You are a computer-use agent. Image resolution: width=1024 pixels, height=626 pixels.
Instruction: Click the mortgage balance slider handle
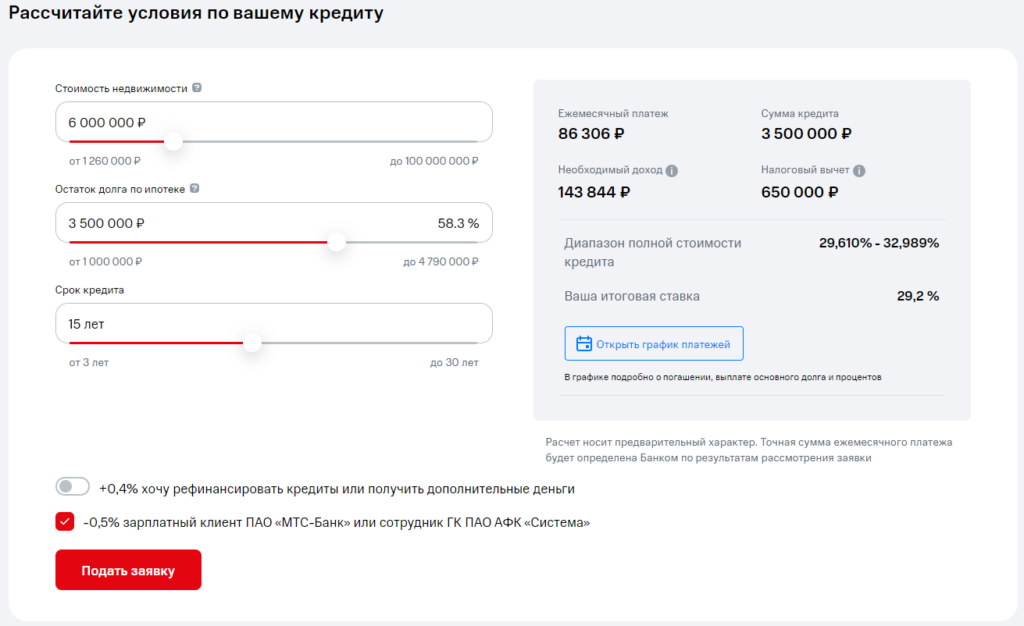(337, 242)
